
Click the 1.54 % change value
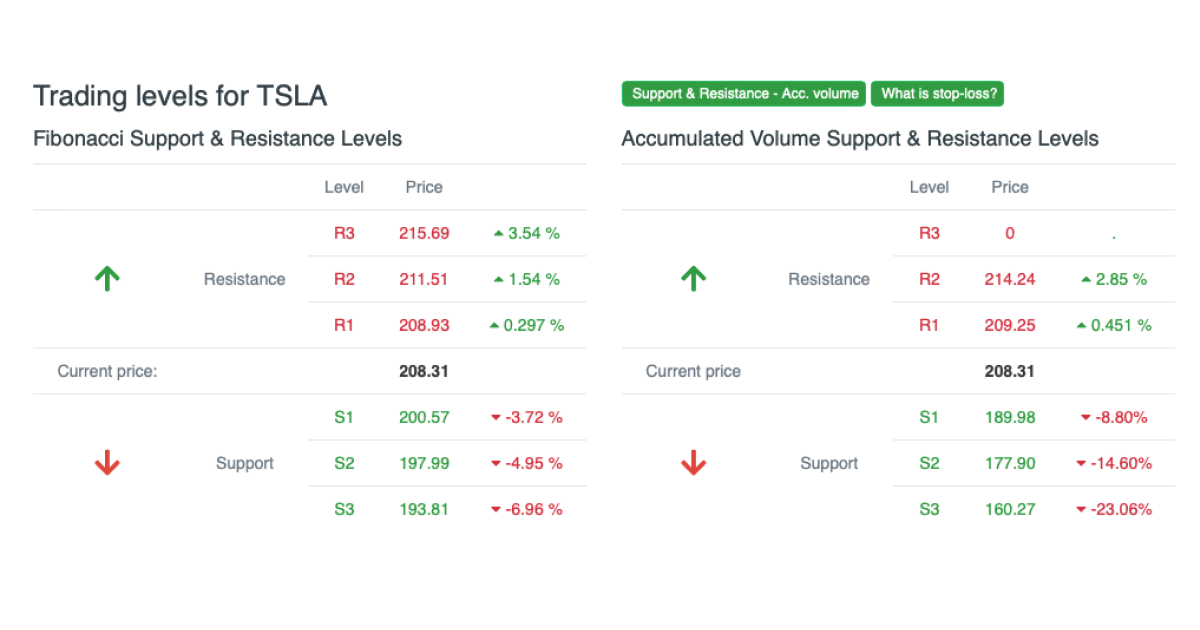pos(526,279)
